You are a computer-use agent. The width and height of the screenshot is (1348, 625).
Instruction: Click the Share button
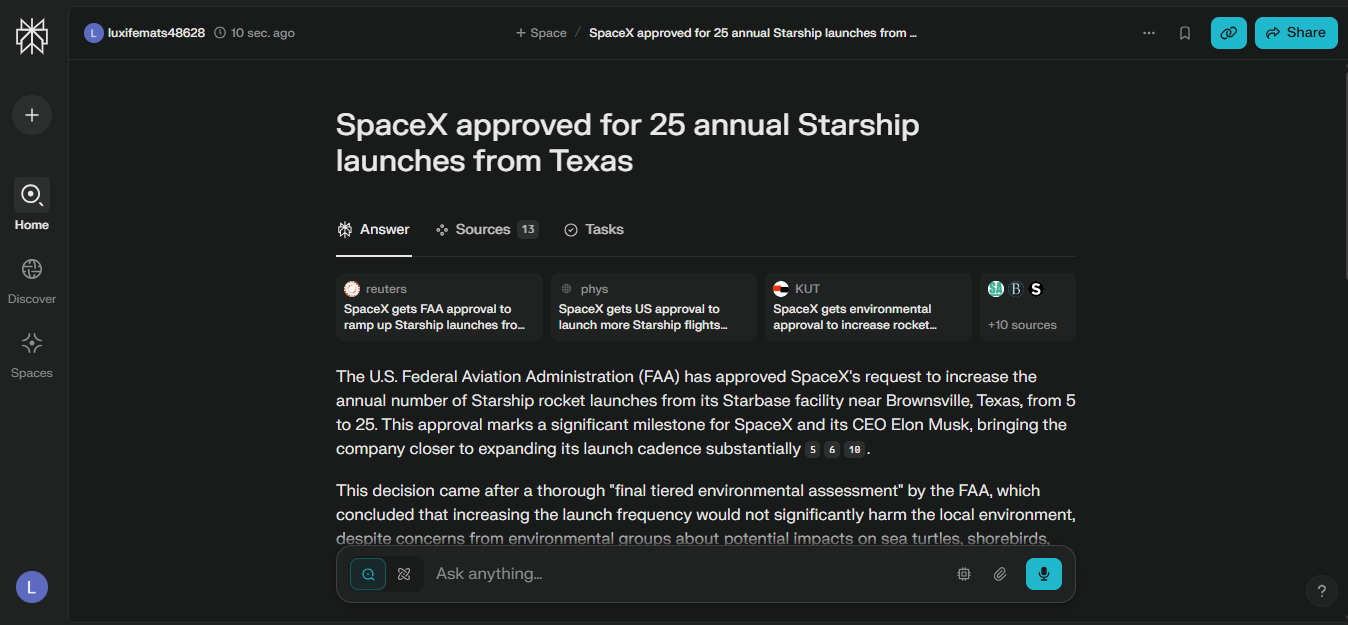pos(1296,33)
